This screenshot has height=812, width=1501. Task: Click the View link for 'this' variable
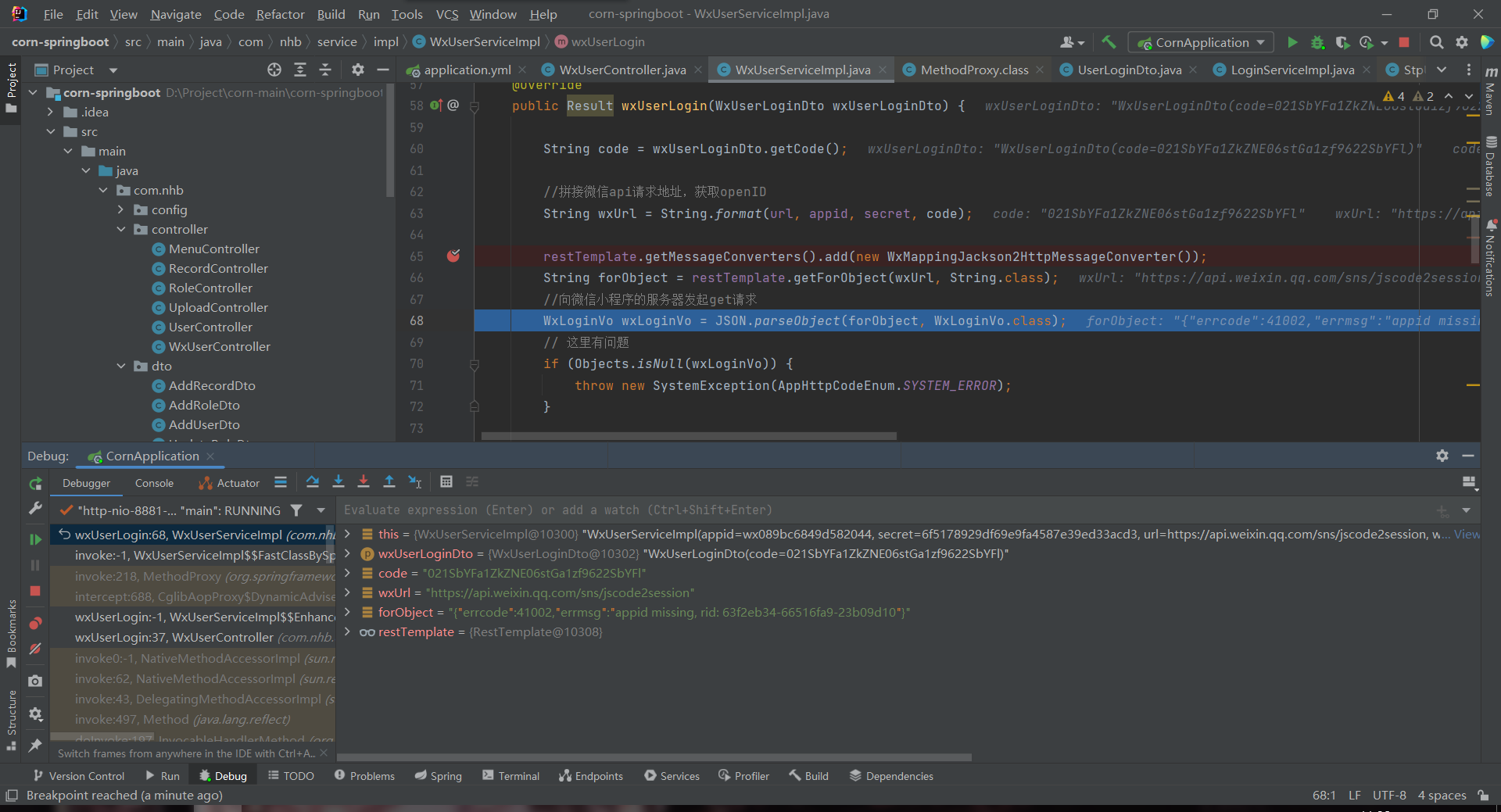click(1466, 535)
